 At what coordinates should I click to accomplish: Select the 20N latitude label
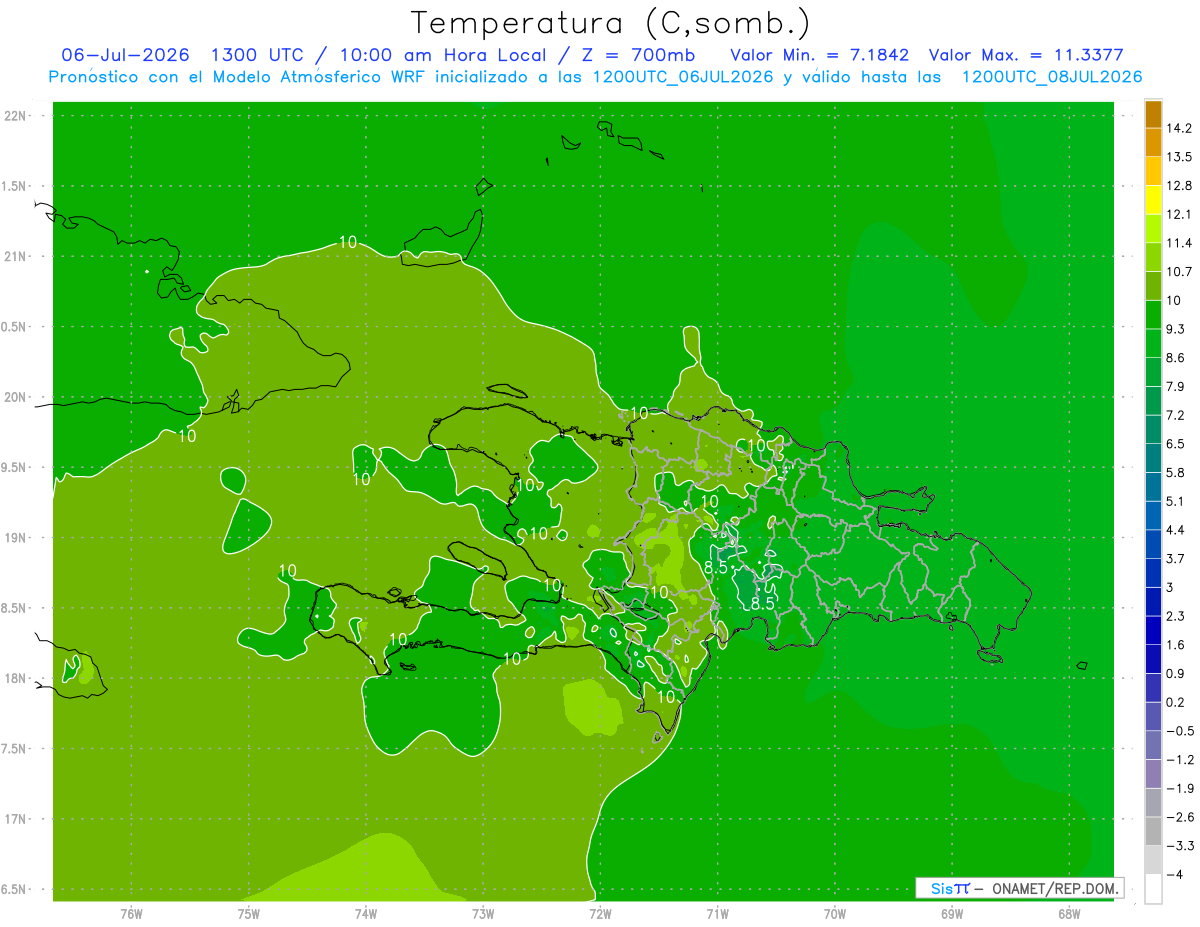[x=17, y=397]
